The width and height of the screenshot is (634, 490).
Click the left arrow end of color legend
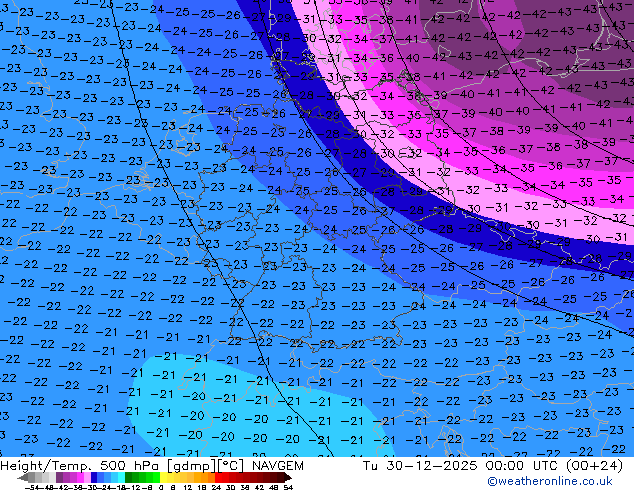[x=23, y=478]
